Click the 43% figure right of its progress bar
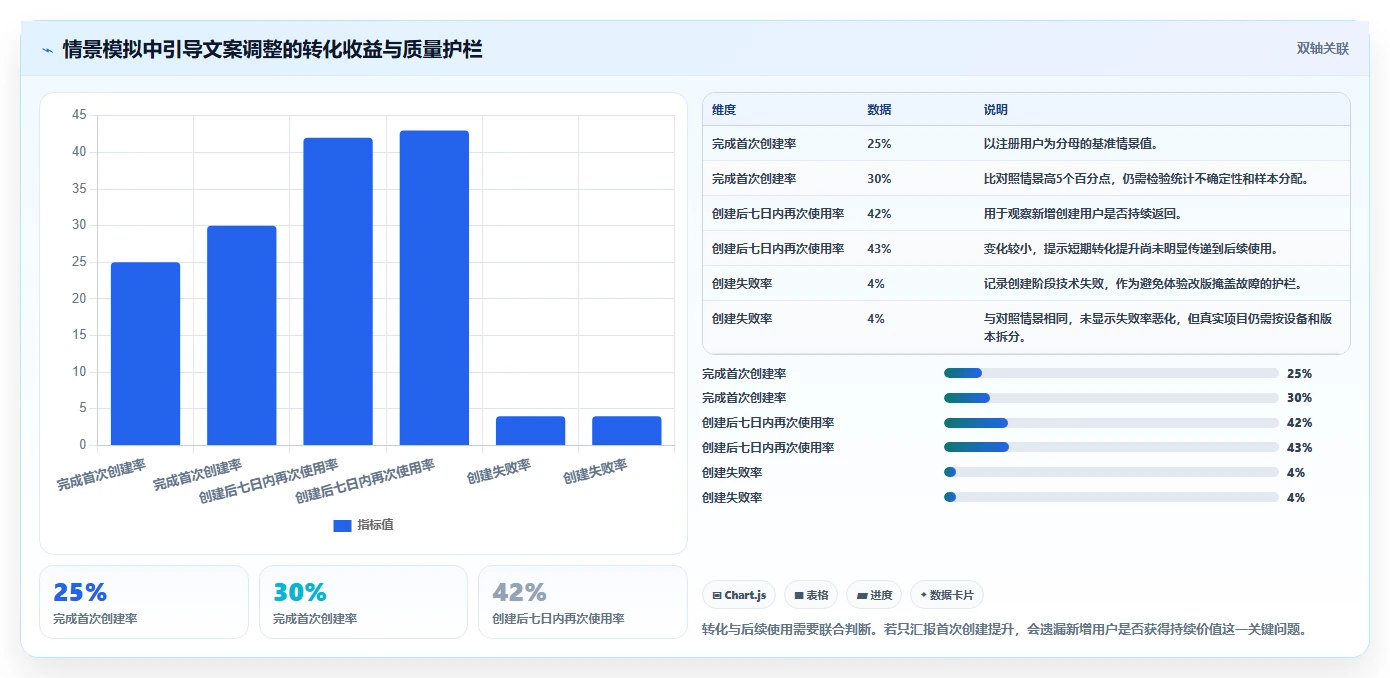 1299,448
